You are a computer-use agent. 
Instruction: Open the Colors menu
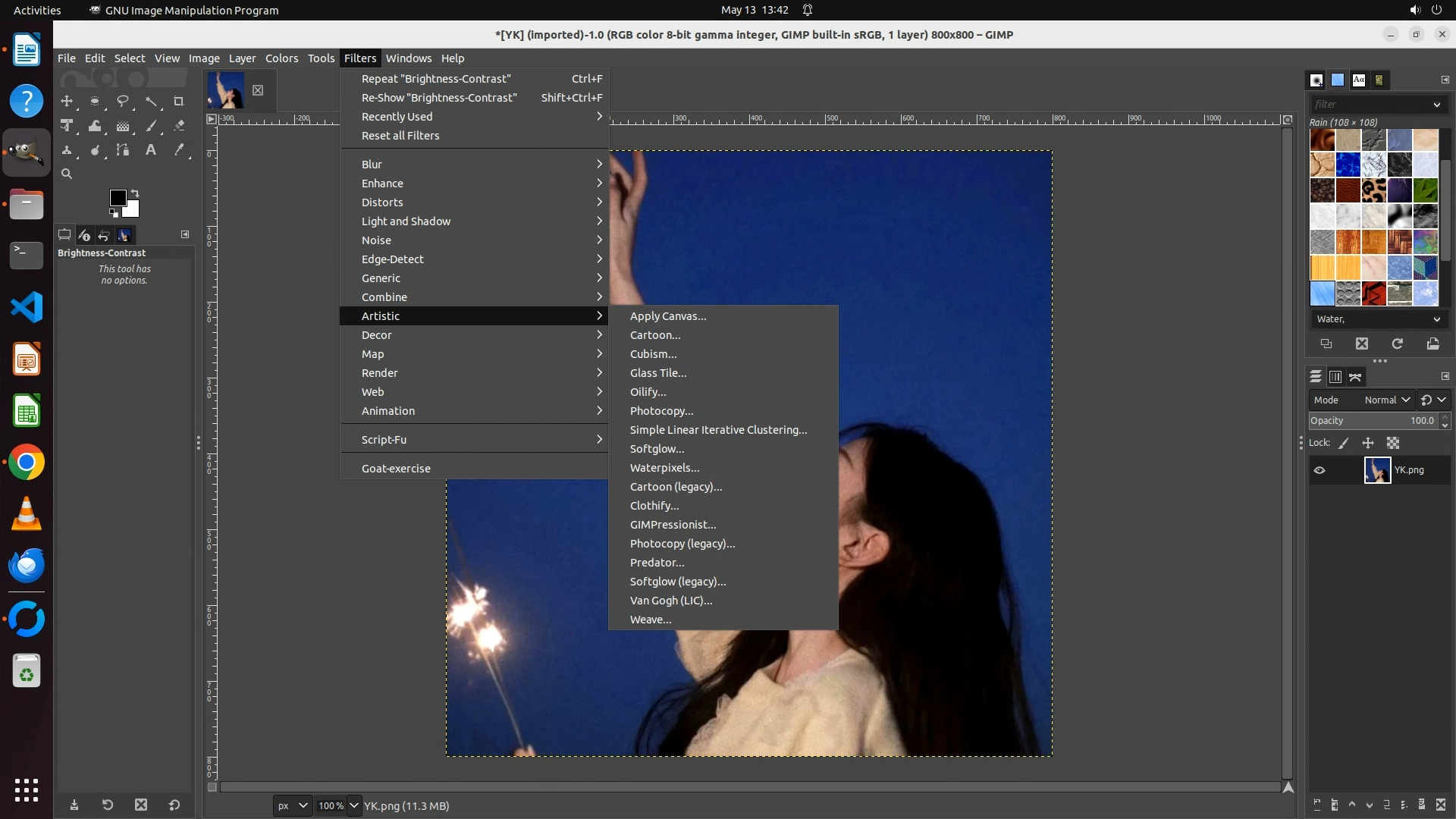tap(281, 58)
